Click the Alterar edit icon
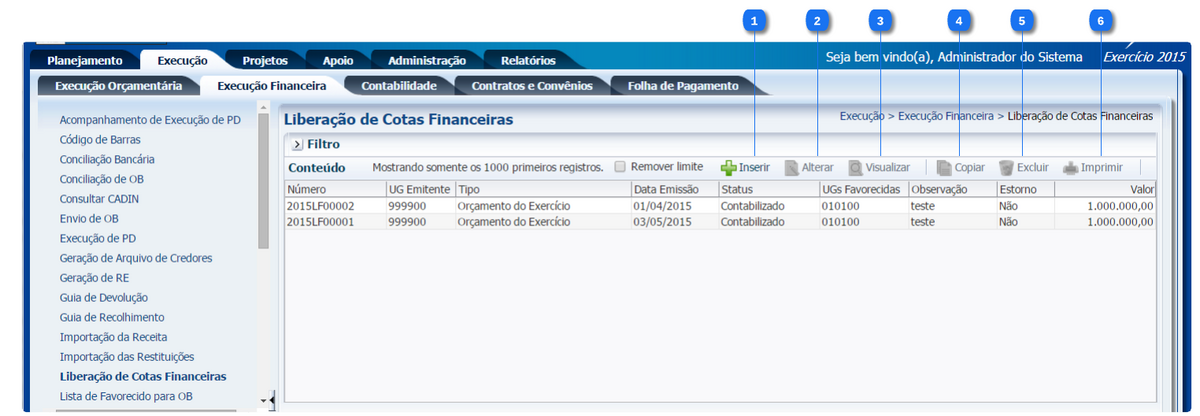 tap(792, 168)
